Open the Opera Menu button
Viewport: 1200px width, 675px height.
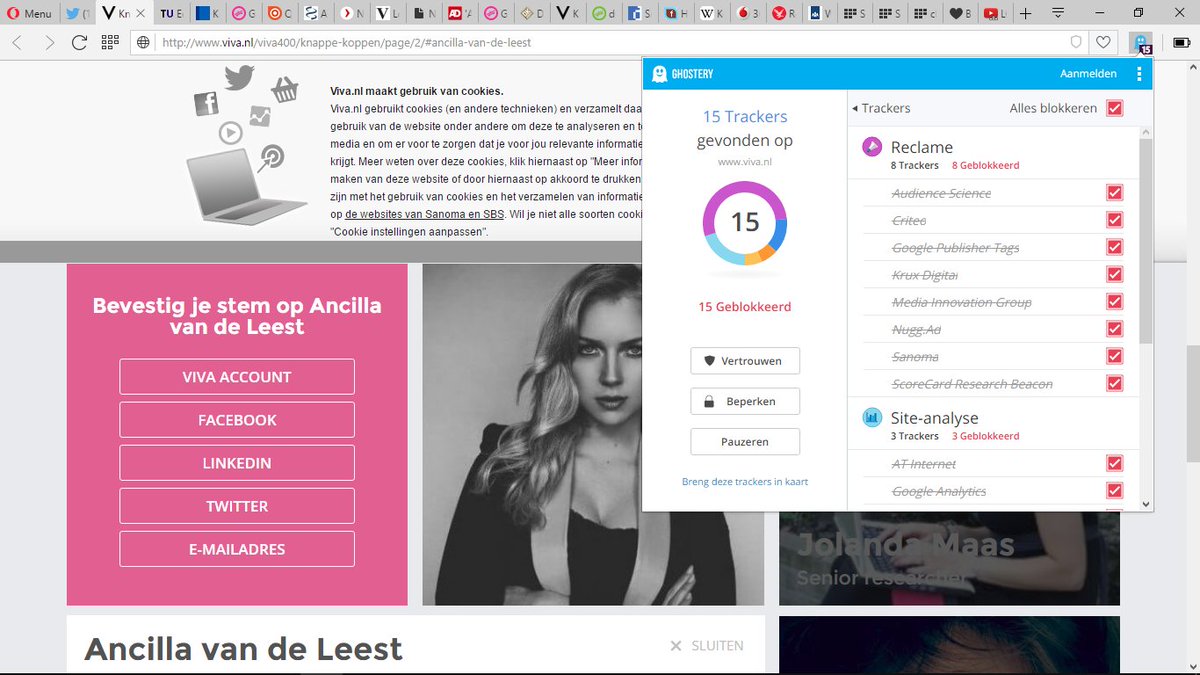(x=29, y=13)
